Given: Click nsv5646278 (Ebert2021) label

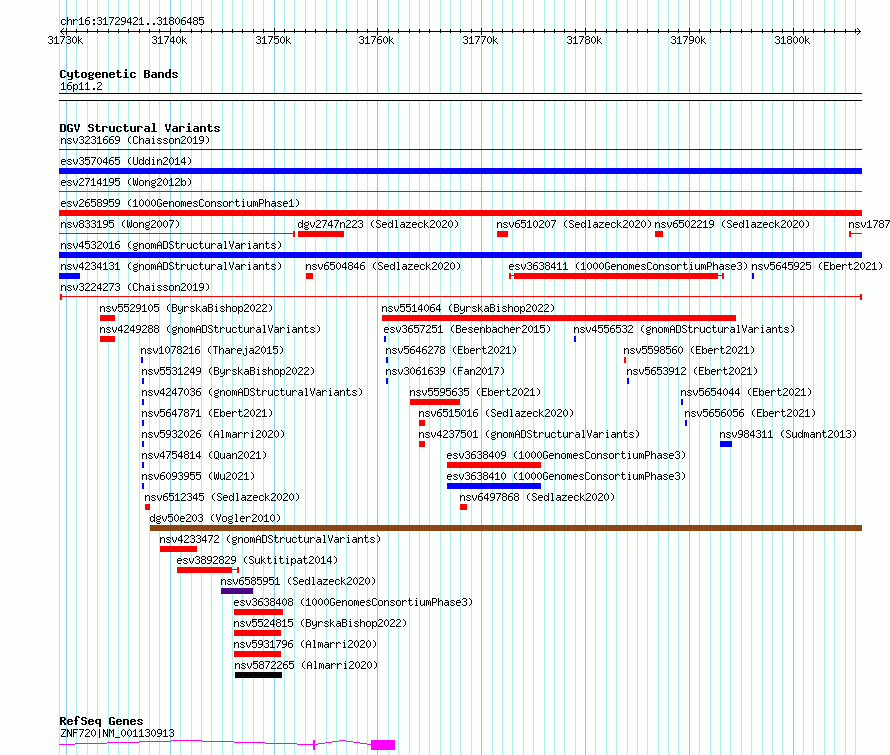Looking at the screenshot, I should click(x=451, y=350).
